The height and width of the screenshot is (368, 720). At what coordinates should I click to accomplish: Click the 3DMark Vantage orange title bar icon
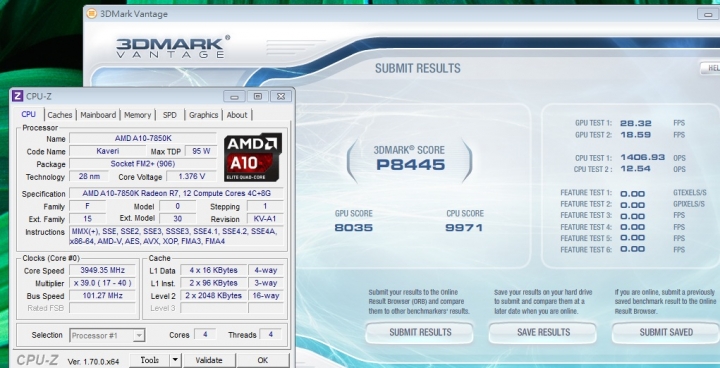[91, 14]
